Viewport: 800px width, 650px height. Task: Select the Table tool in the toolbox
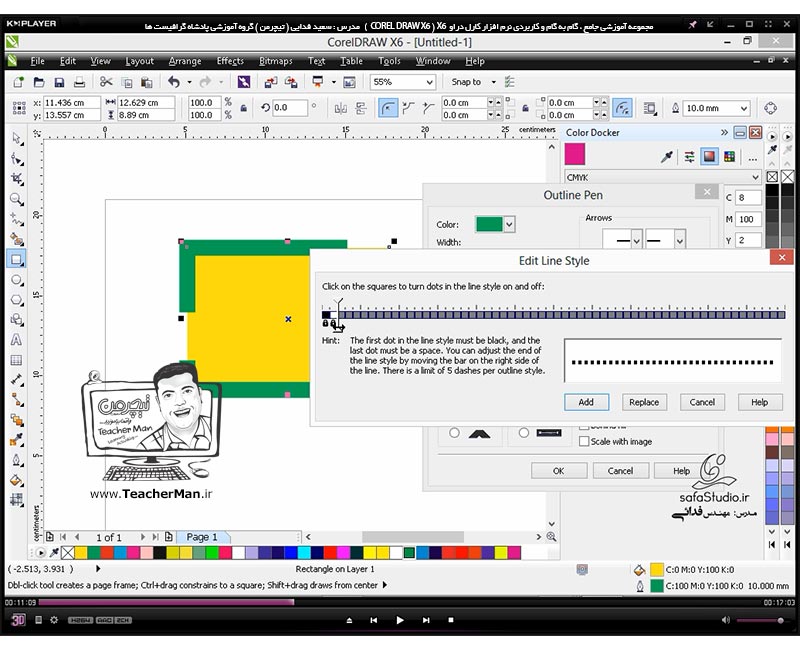point(17,360)
